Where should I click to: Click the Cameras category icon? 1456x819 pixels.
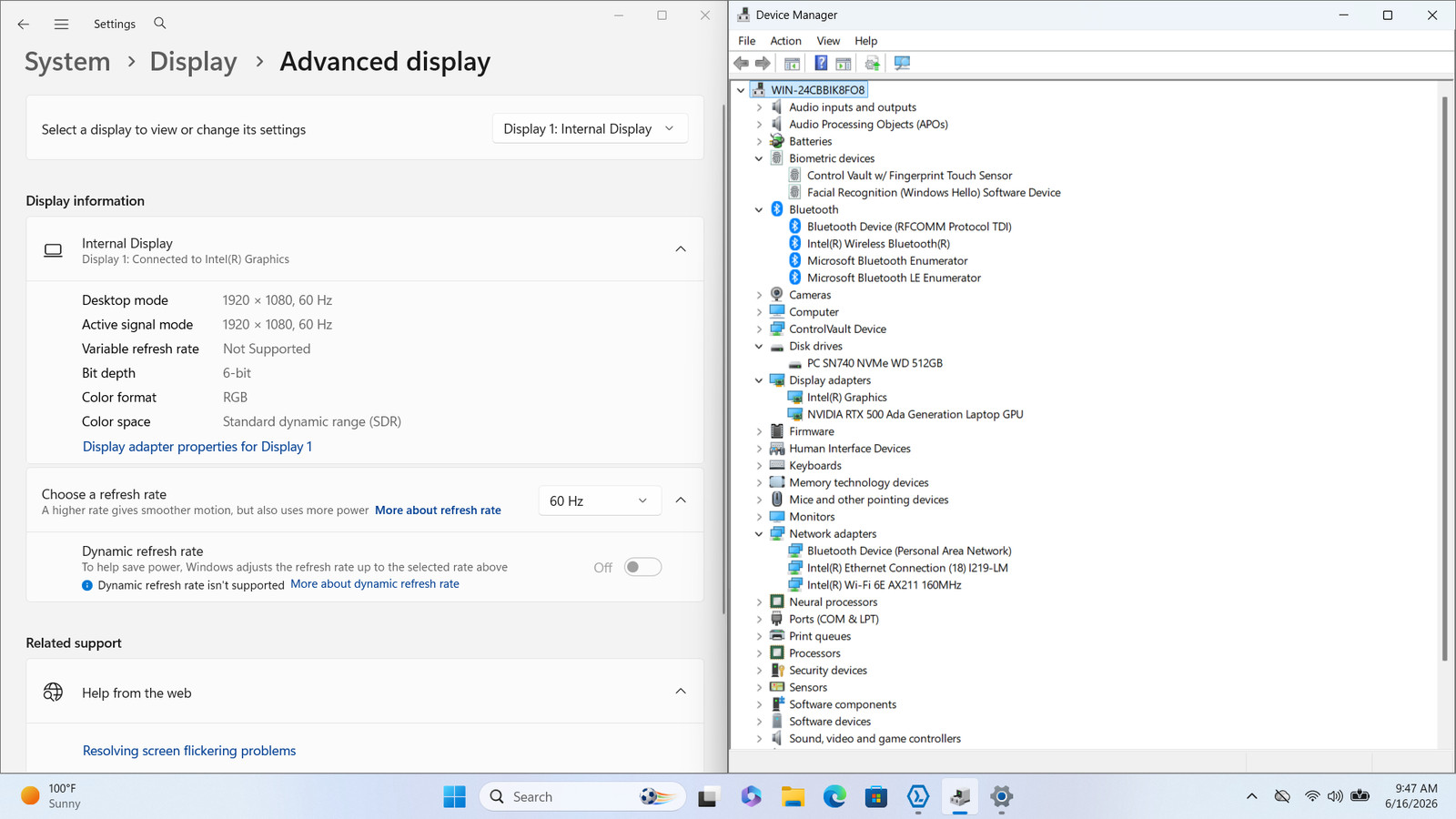[x=777, y=295]
